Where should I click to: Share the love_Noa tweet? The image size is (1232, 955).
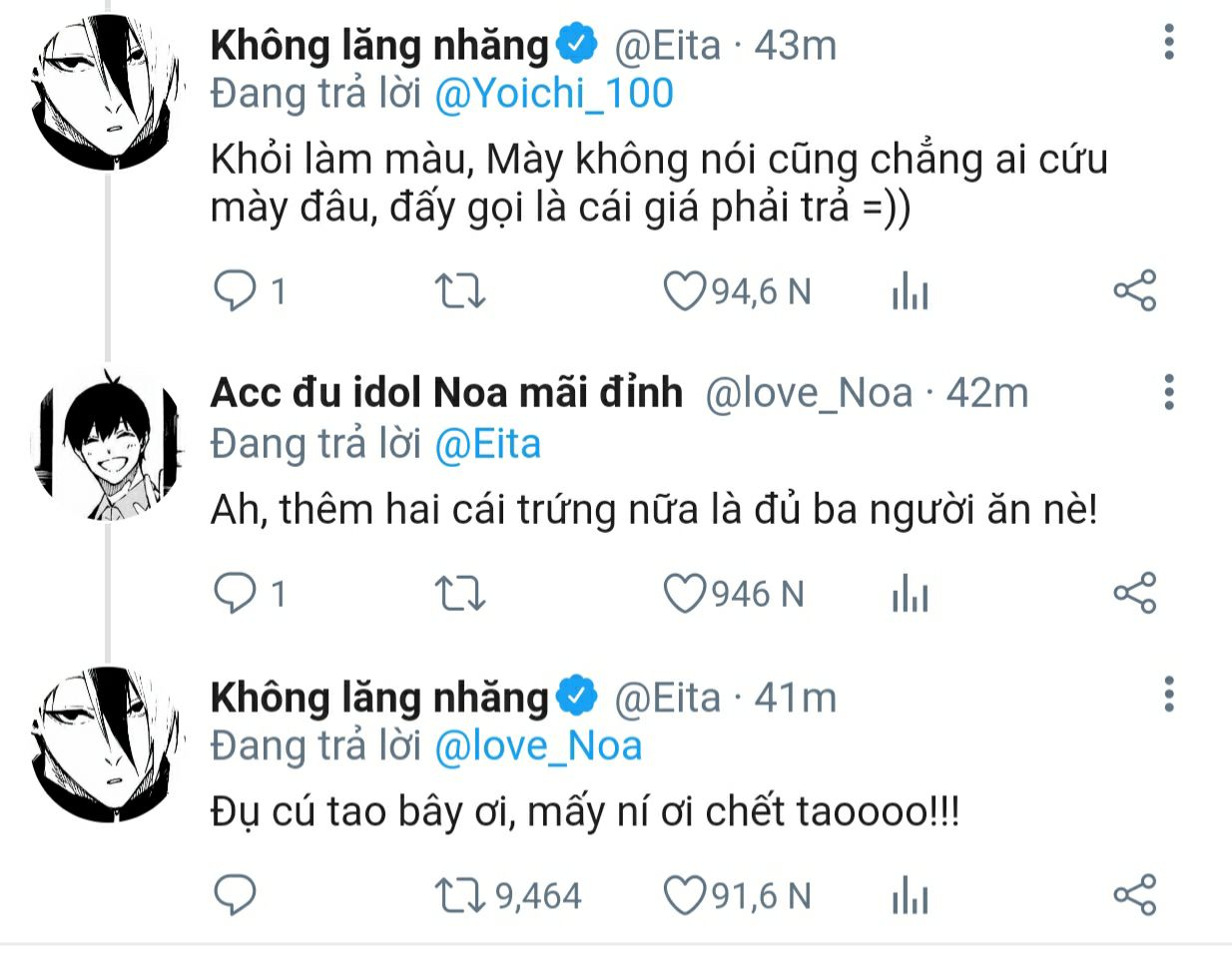(x=1134, y=593)
